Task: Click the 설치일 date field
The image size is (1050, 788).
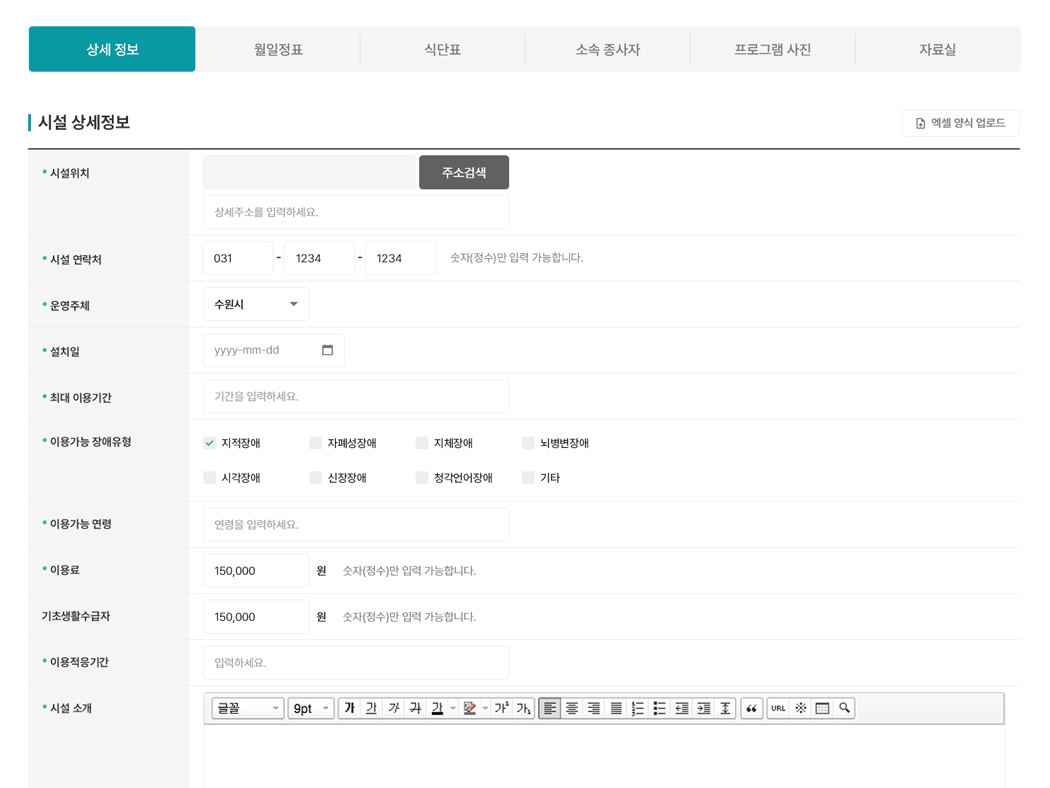Action: pos(274,350)
